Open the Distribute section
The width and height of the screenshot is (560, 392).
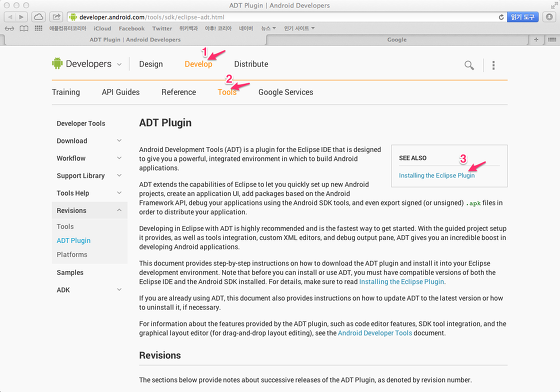251,64
